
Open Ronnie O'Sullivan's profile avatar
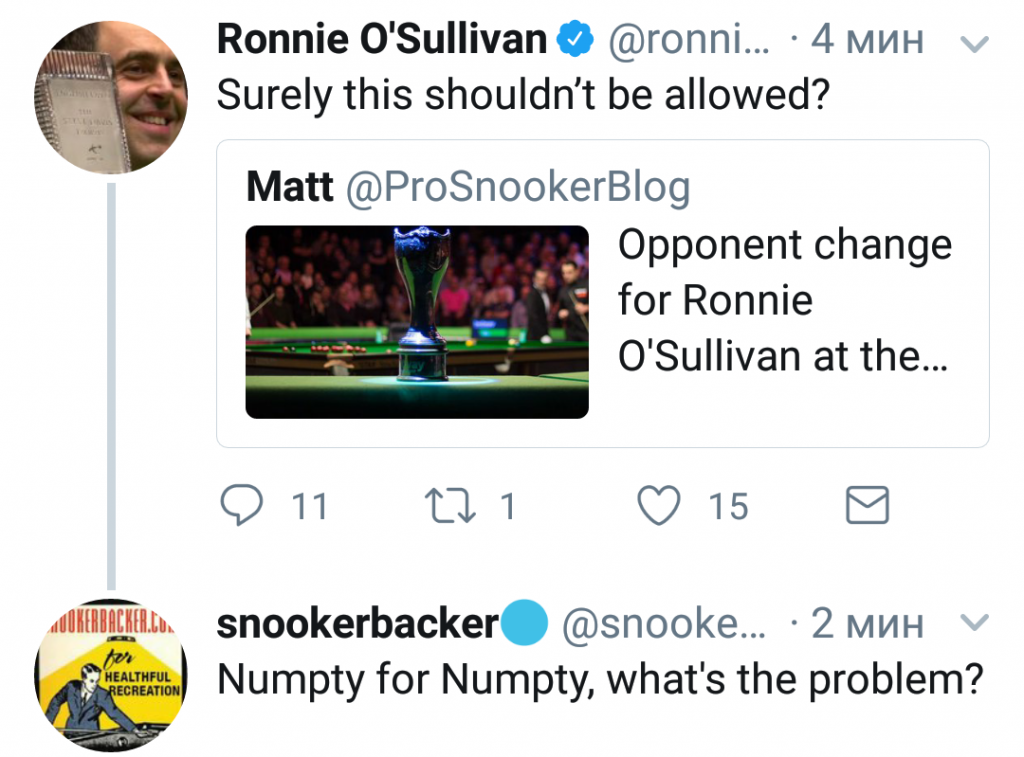pos(110,97)
